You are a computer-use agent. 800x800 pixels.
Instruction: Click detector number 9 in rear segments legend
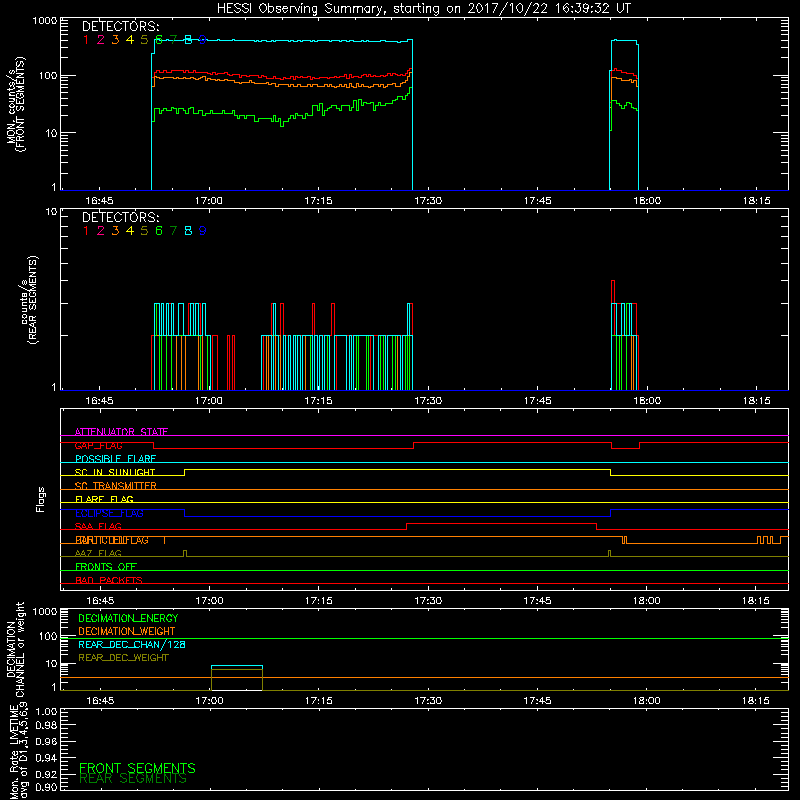pos(203,231)
